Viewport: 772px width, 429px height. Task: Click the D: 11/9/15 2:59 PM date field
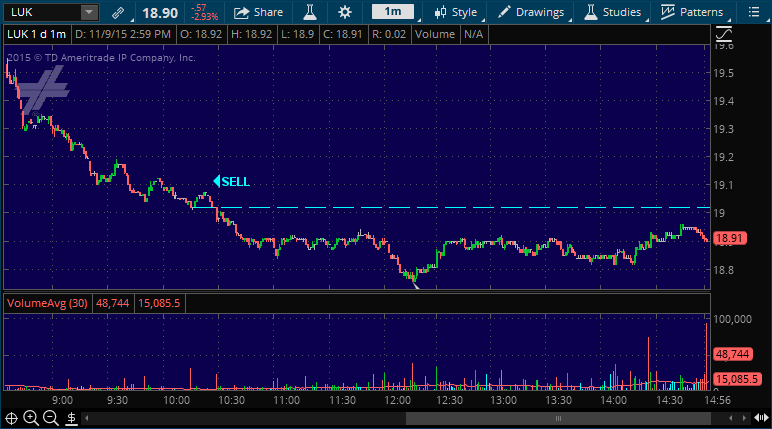[x=123, y=34]
